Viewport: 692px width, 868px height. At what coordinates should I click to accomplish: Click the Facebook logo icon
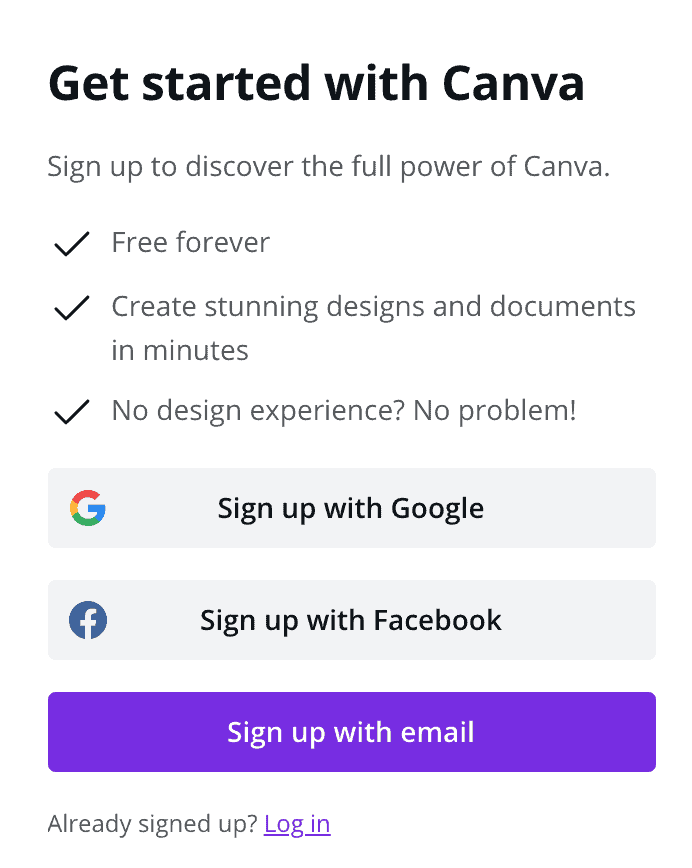[88, 620]
